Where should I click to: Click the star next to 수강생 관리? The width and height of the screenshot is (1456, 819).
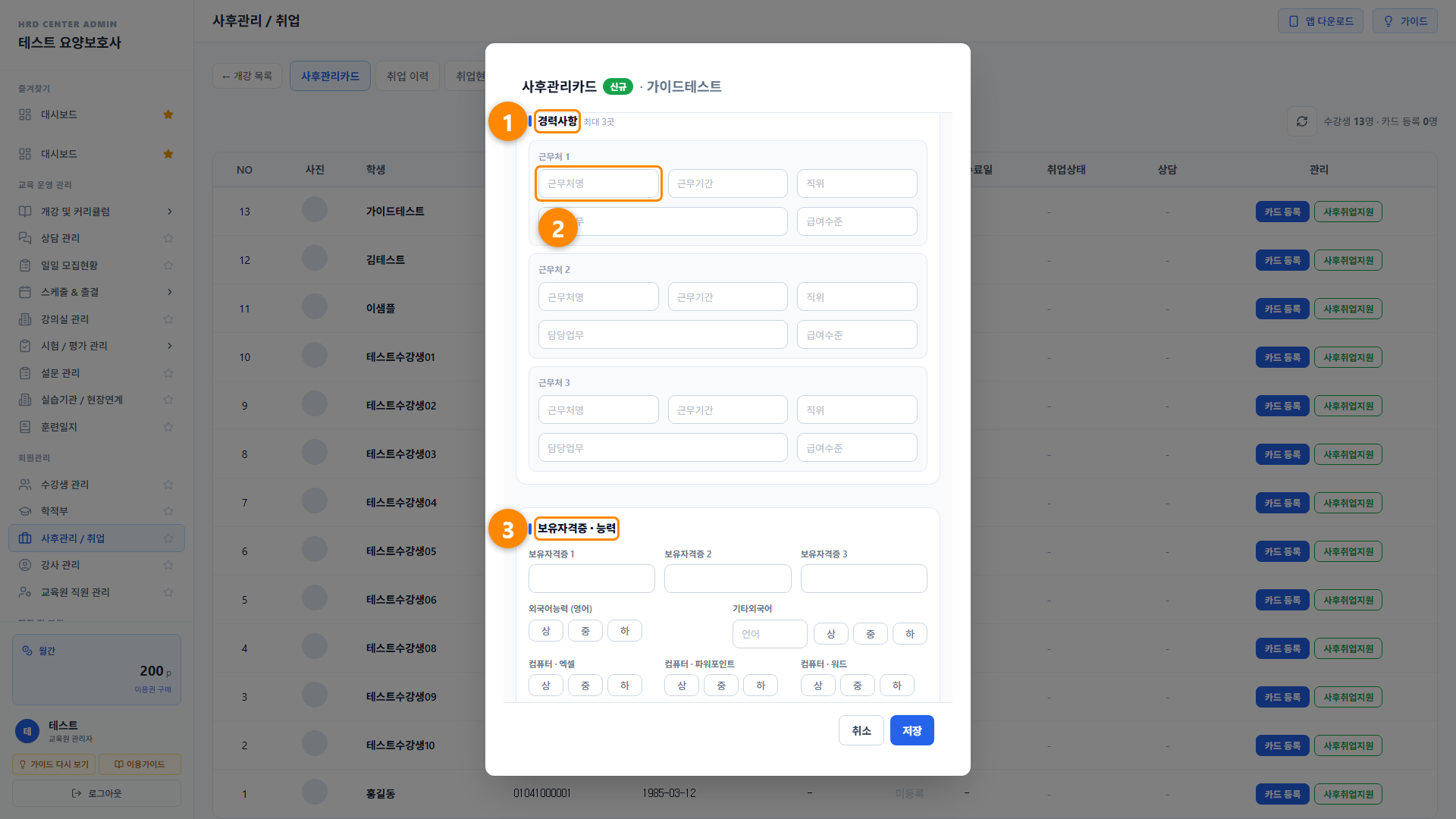click(168, 485)
